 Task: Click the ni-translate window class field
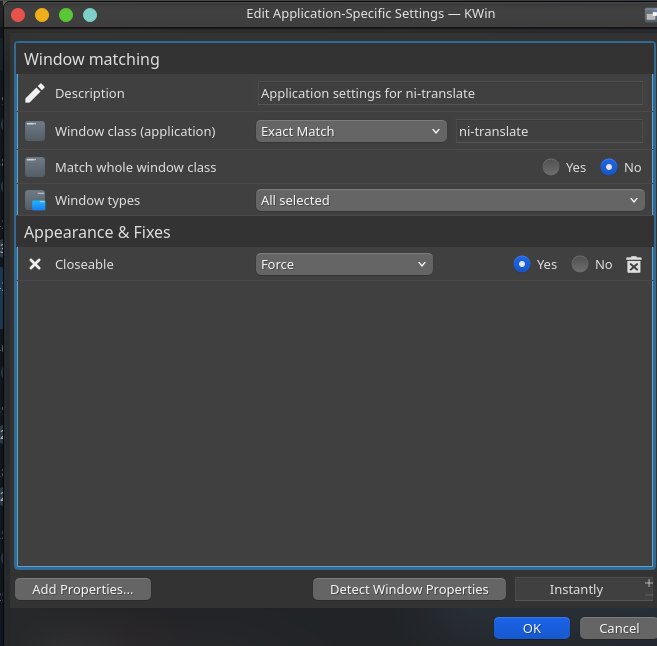point(549,131)
